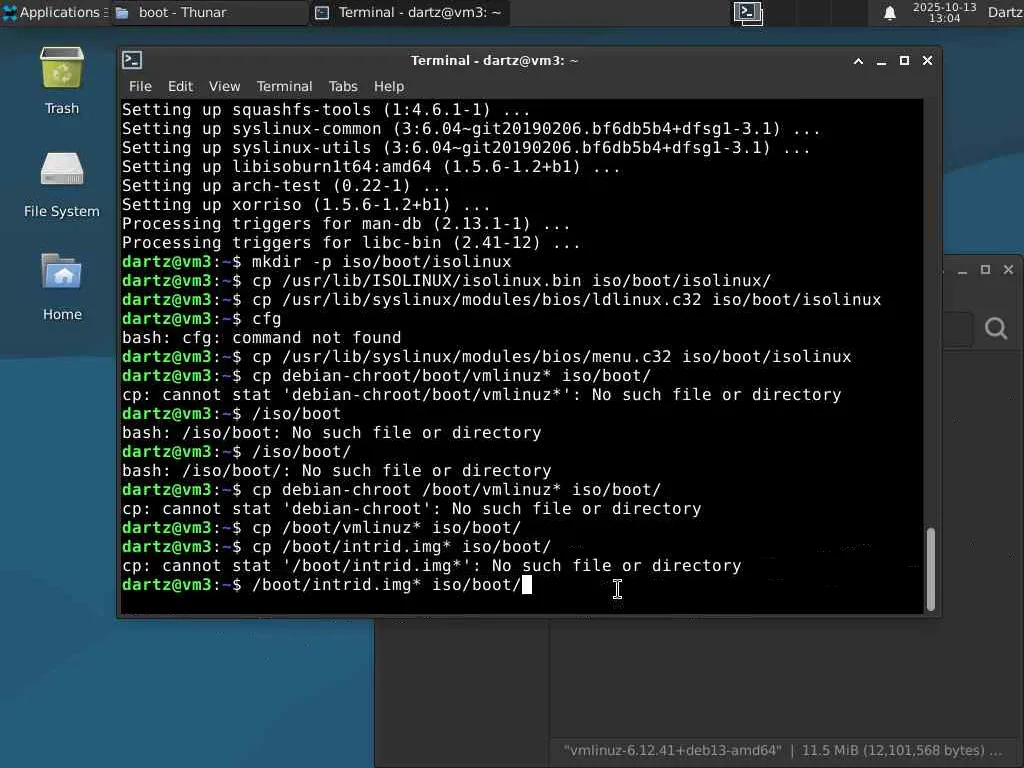Open the View menu in Terminal
Screen dimensions: 1024x768
point(225,86)
